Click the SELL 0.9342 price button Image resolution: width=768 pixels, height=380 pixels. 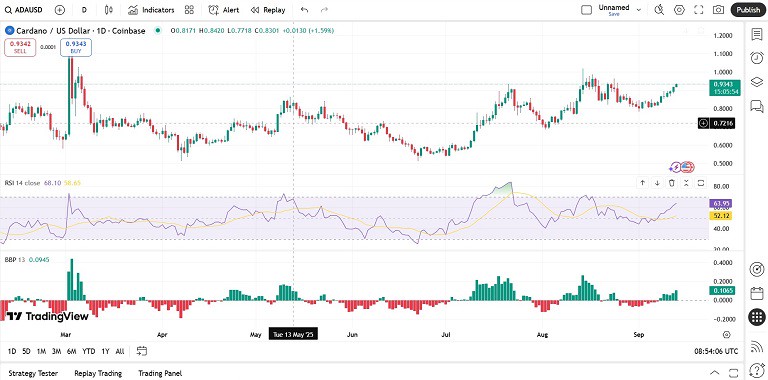pos(20,48)
